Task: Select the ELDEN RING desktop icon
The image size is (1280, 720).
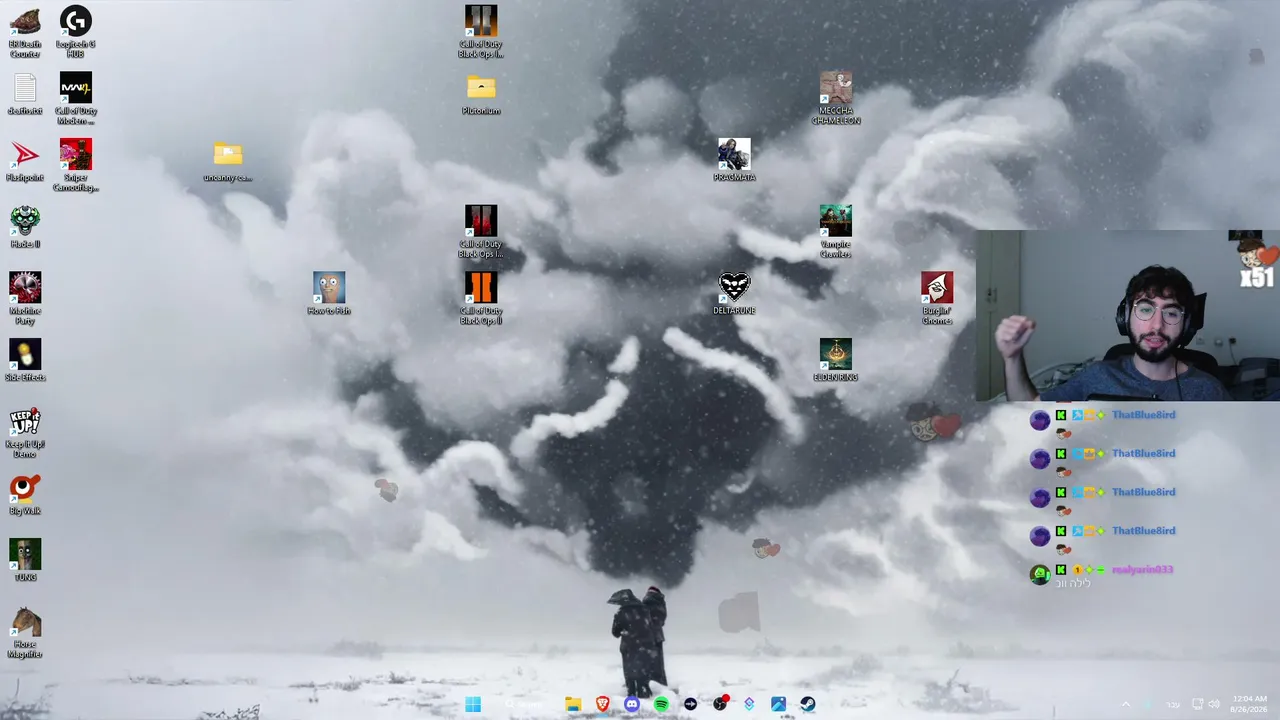Action: click(836, 360)
